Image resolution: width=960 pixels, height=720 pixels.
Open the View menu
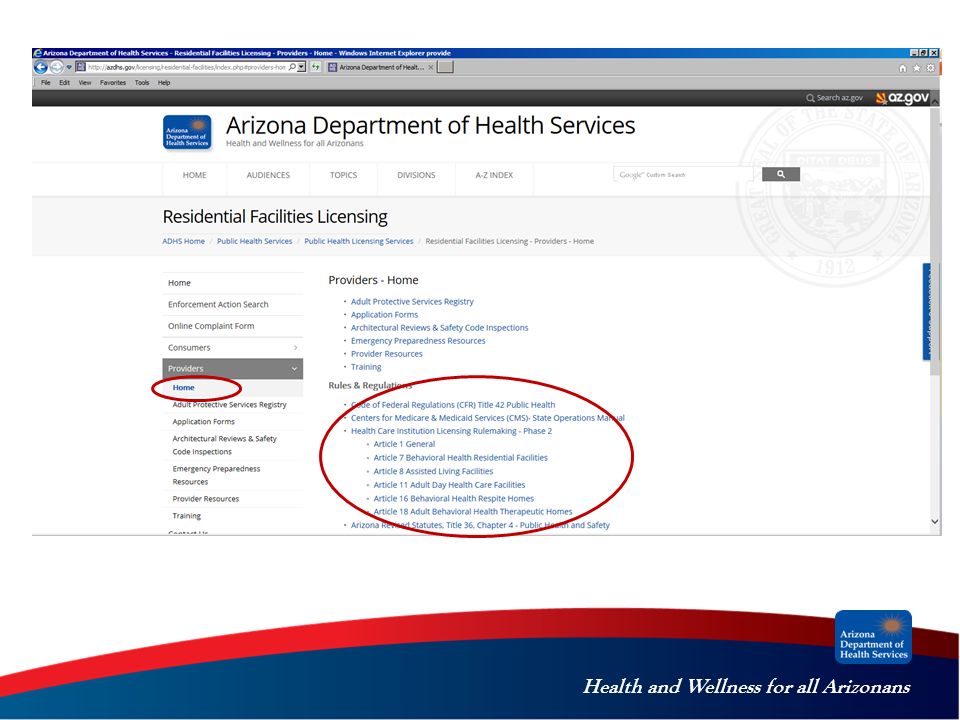(84, 83)
